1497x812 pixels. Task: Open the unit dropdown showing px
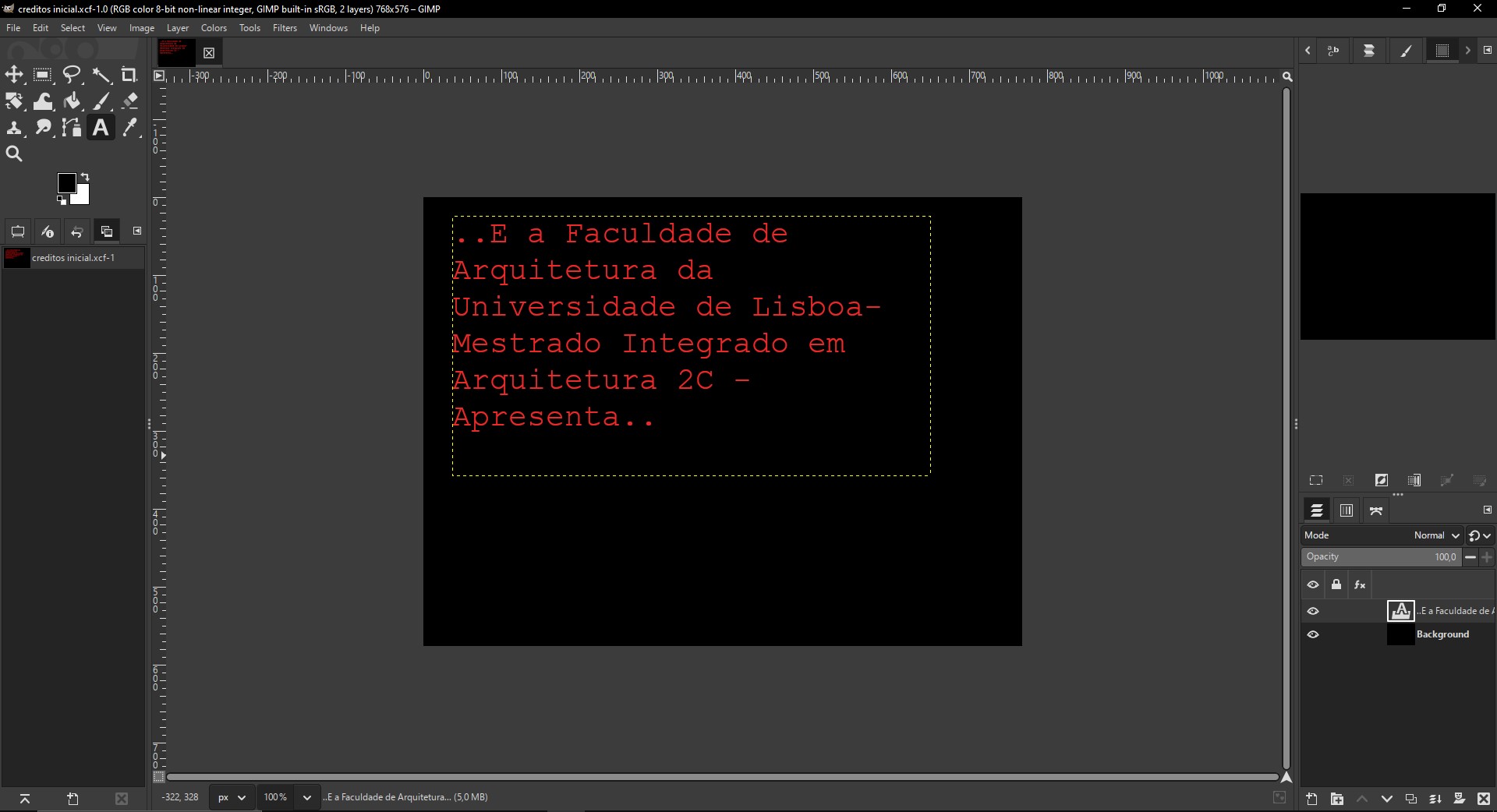232,797
